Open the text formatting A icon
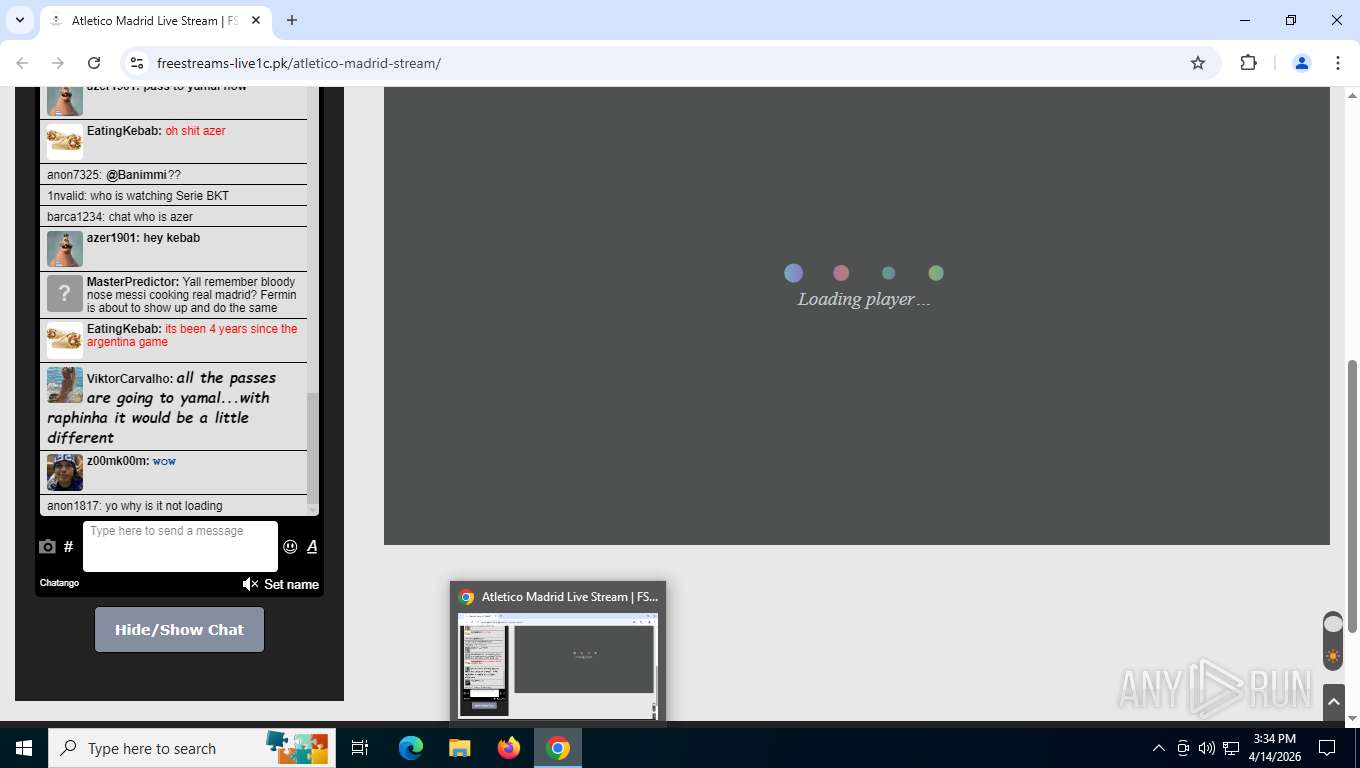 point(312,546)
